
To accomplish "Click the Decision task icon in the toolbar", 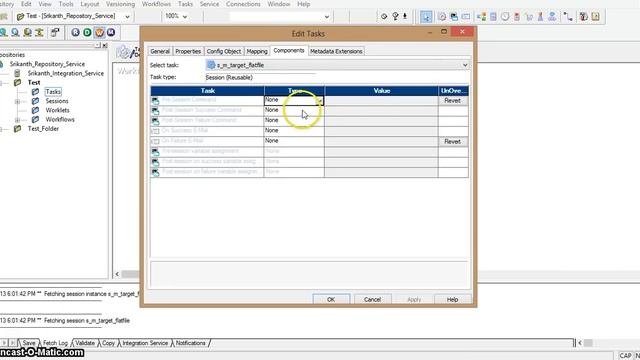I will [482, 17].
